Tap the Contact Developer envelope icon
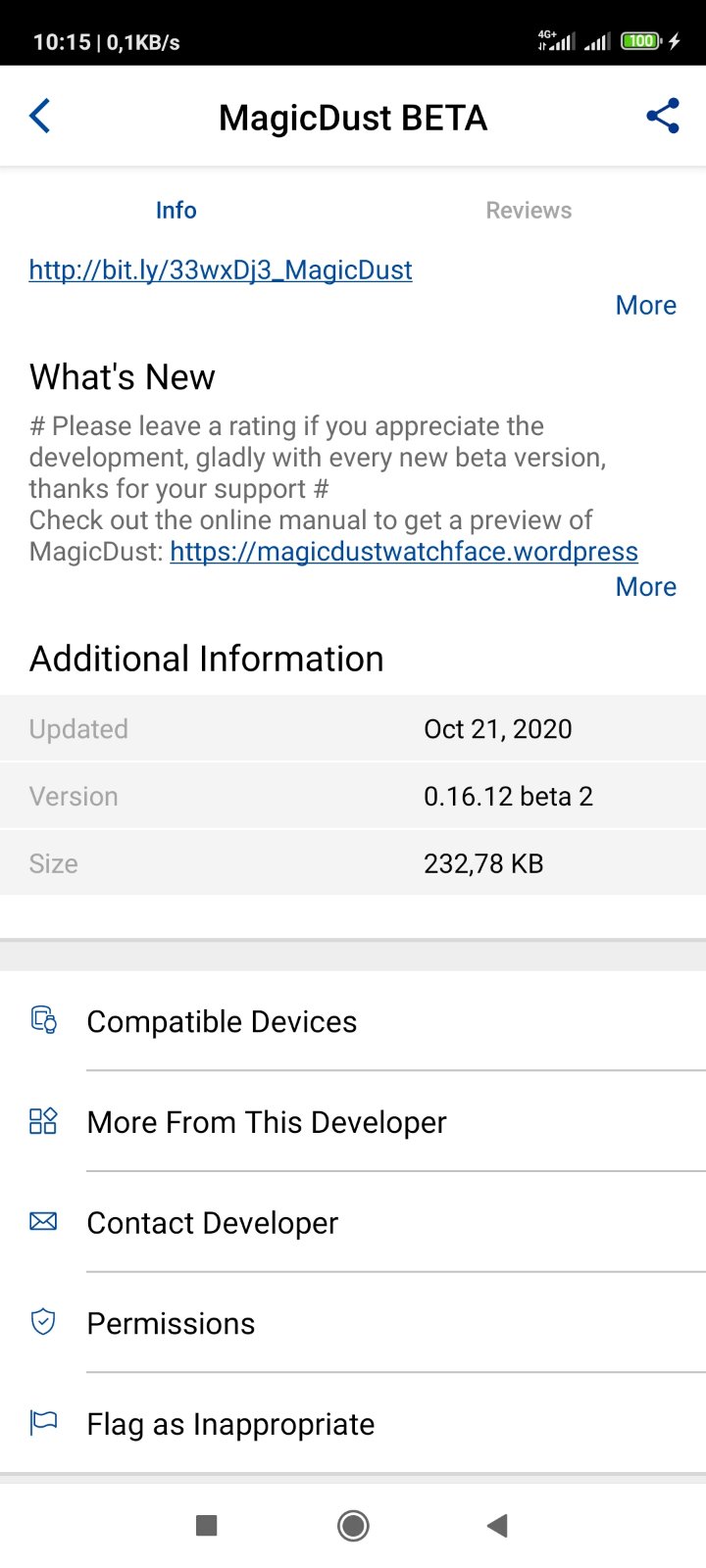This screenshot has height=1568, width=706. (44, 1222)
